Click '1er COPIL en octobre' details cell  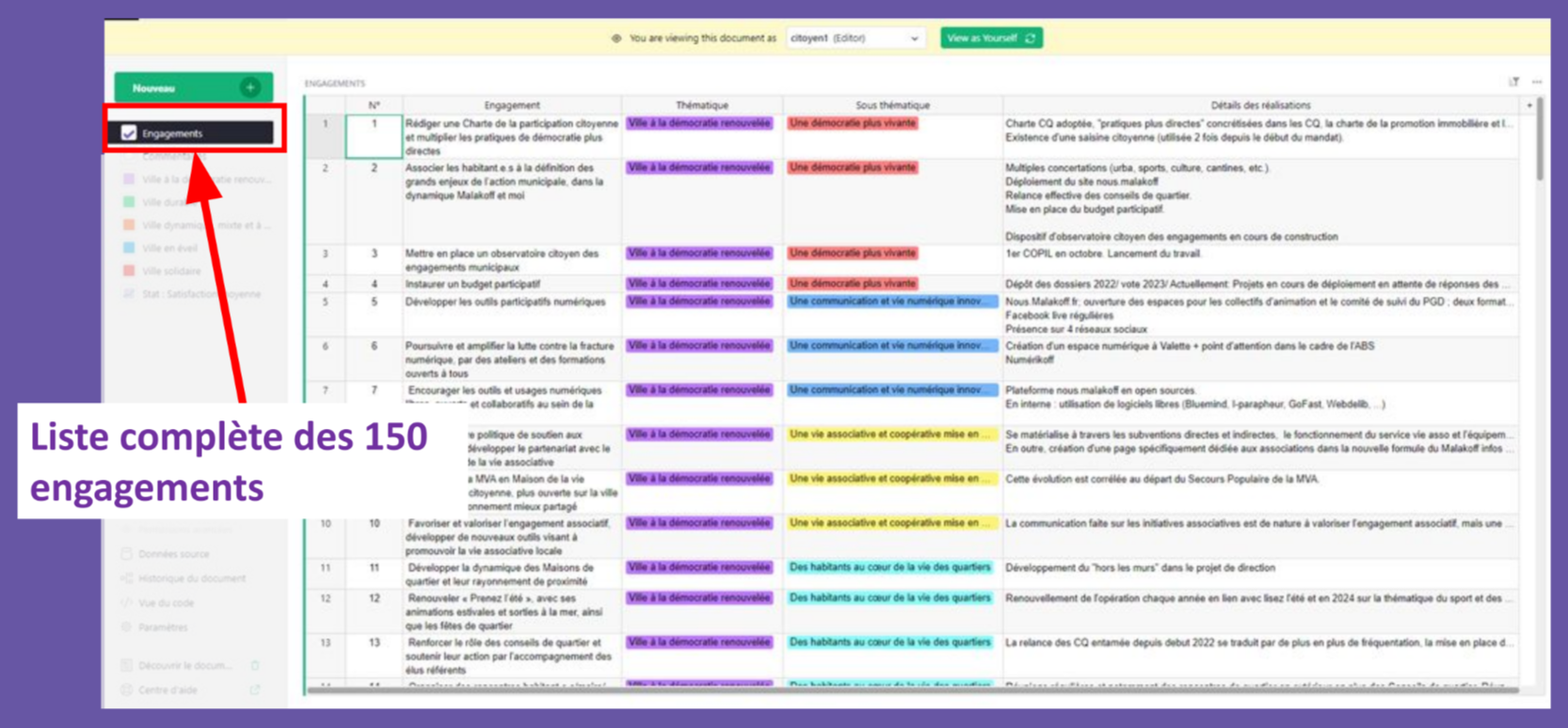pos(1260,260)
